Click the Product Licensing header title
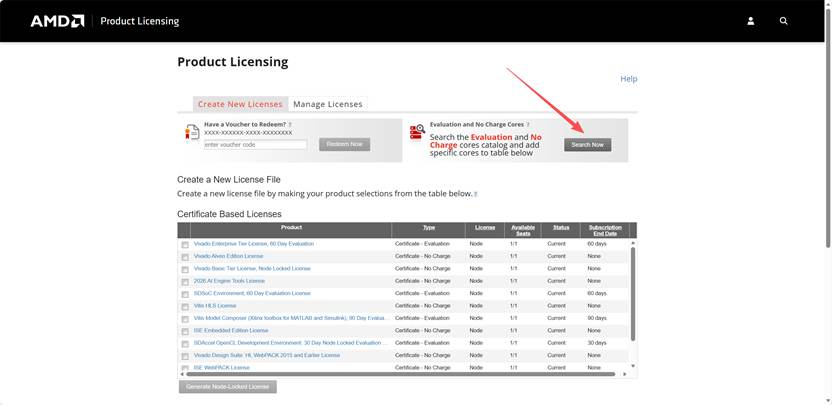Image resolution: width=832 pixels, height=405 pixels. (140, 21)
